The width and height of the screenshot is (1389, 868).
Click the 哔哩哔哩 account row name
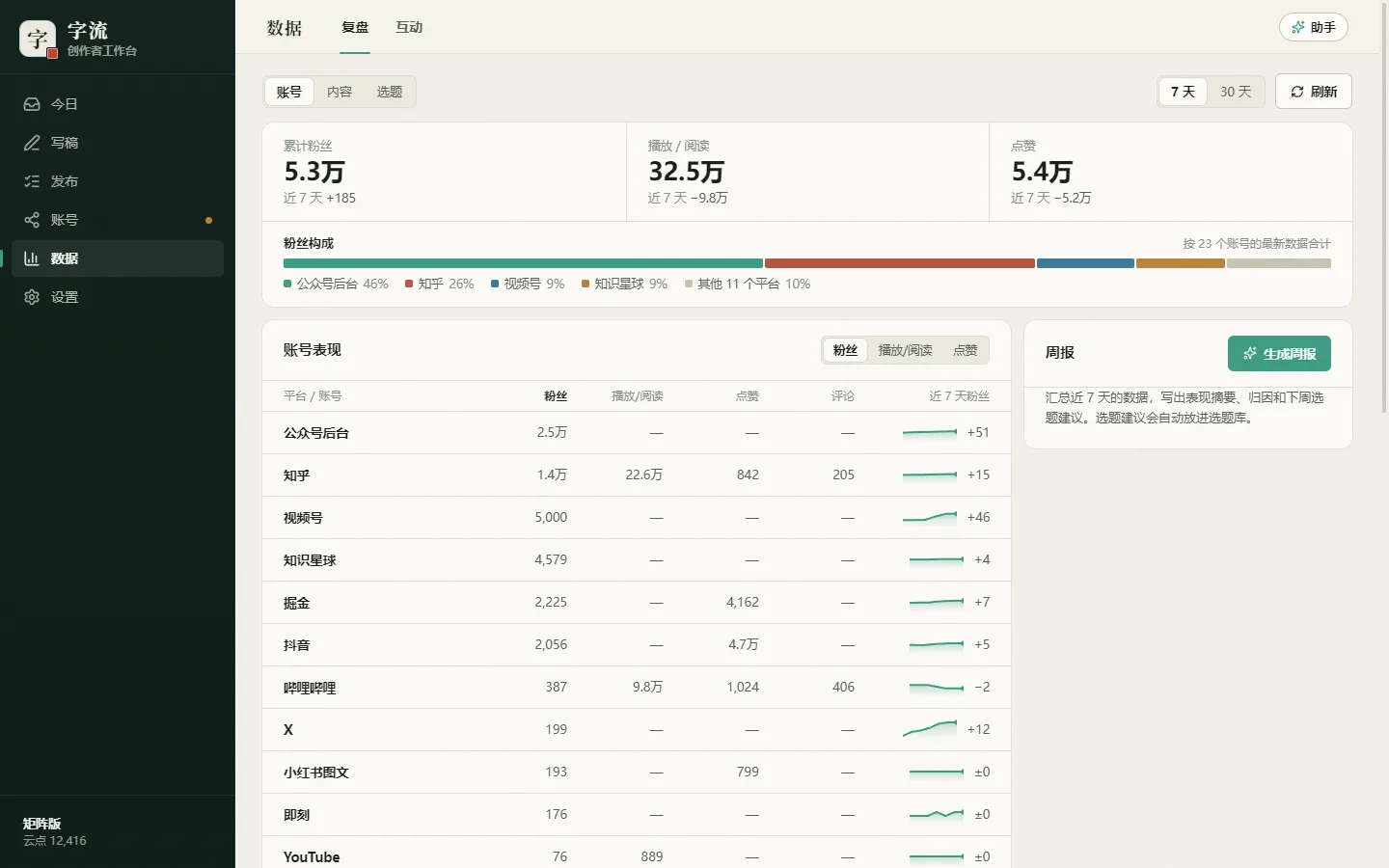(310, 688)
